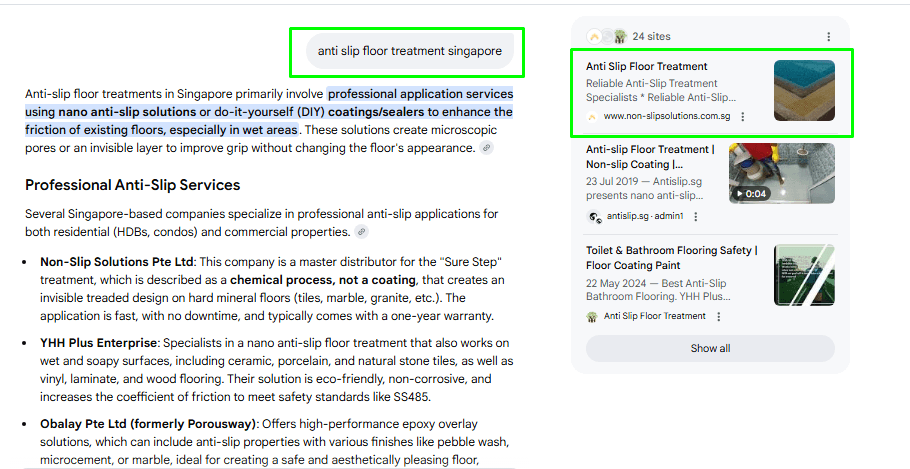Click more options beside antislip.sg admin1

click(696, 217)
